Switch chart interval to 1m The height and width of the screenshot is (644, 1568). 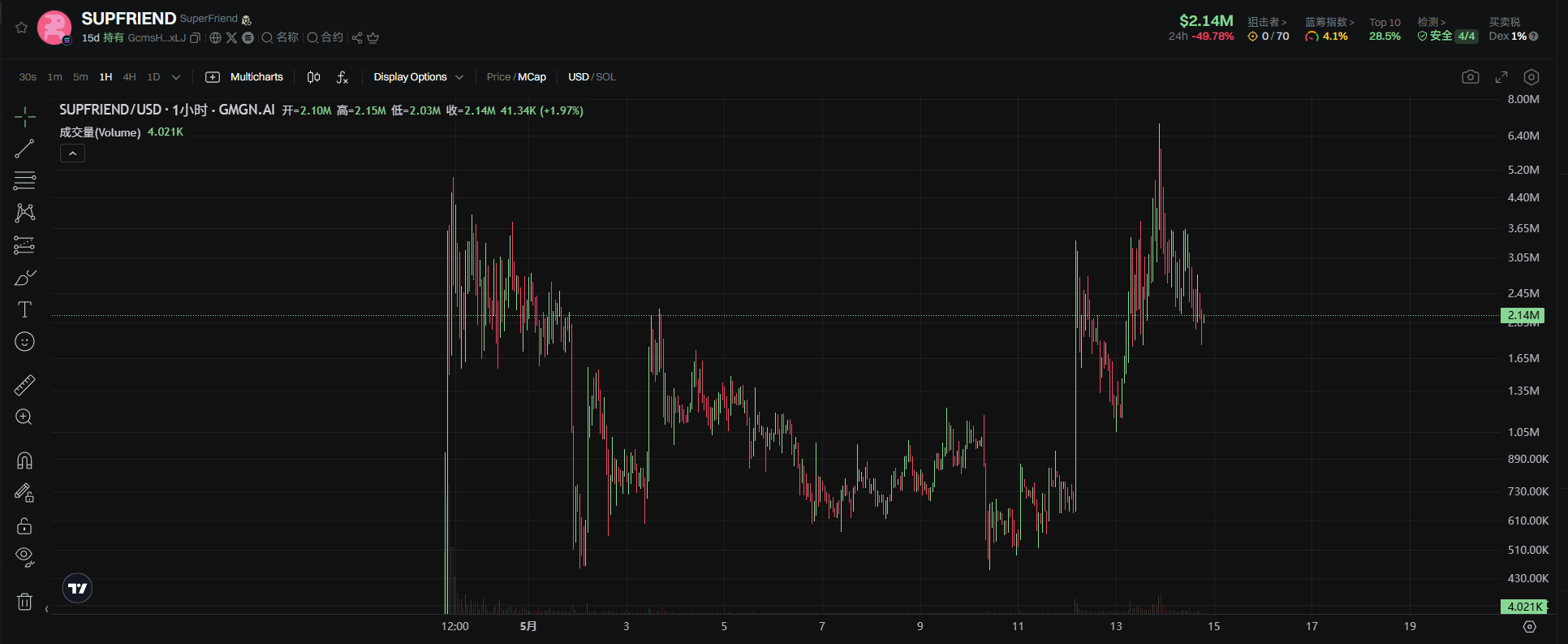pos(55,77)
